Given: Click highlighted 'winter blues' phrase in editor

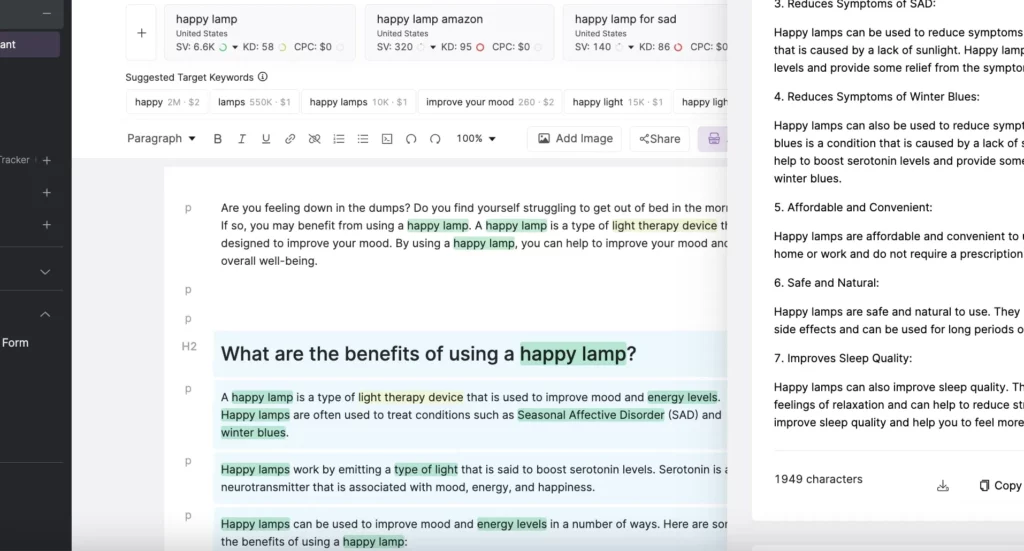Looking at the screenshot, I should pos(253,432).
